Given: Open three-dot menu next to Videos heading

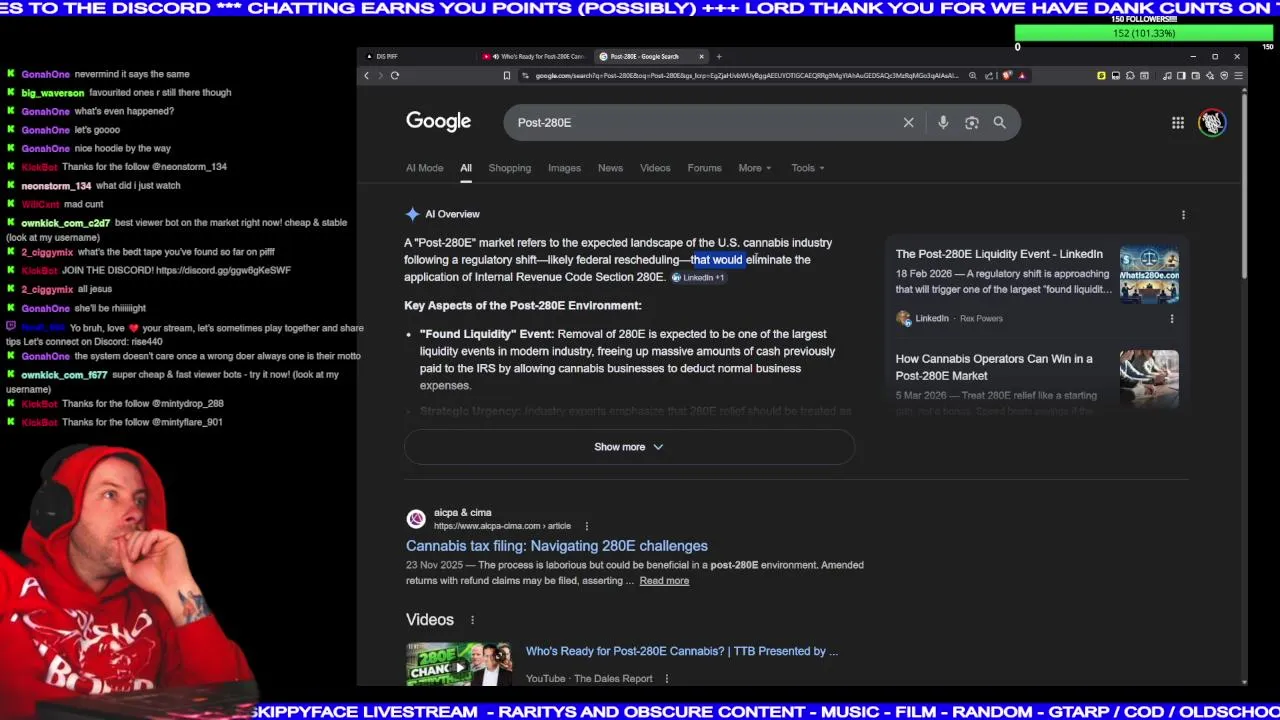Looking at the screenshot, I should pos(472,620).
